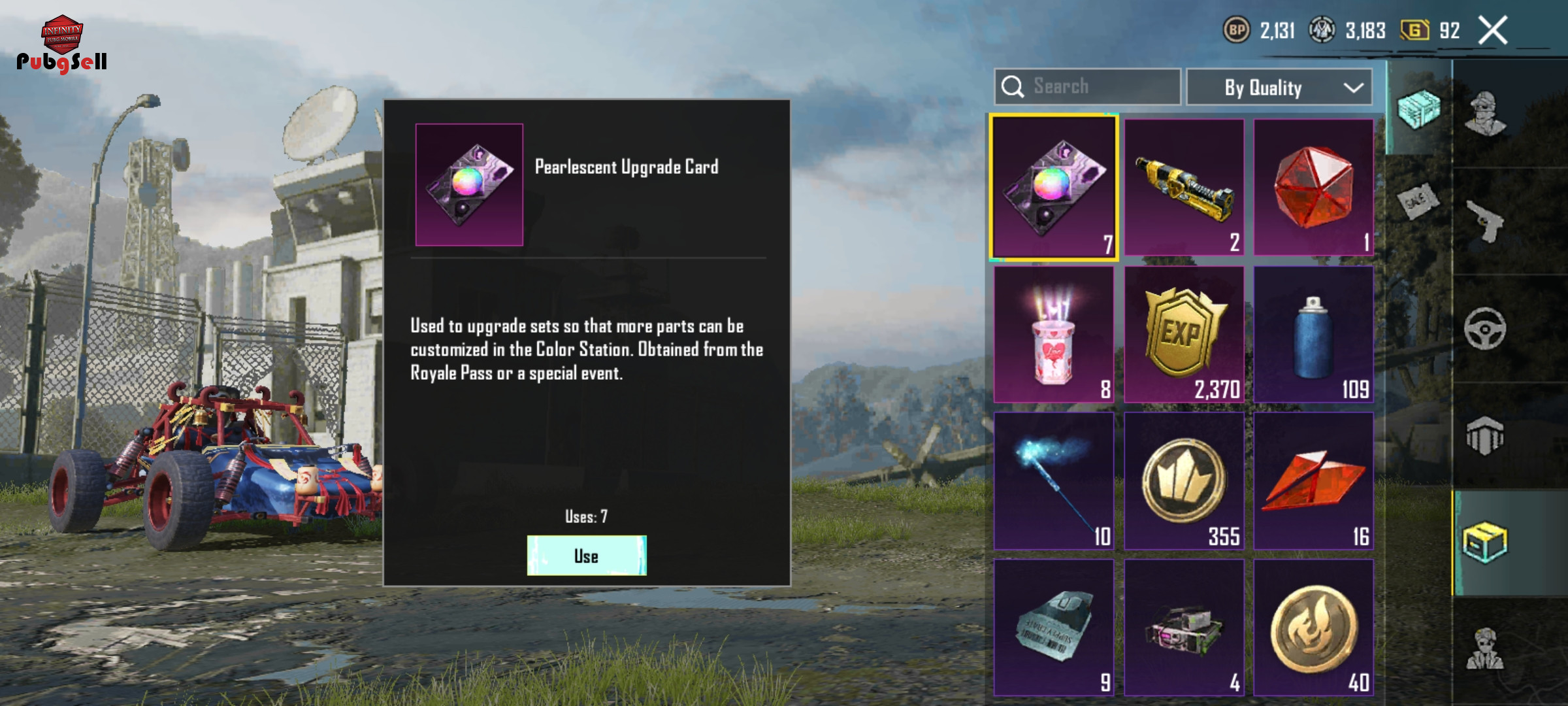The width and height of the screenshot is (1568, 706).
Task: Select the blue spray paint can
Action: 1313,334
